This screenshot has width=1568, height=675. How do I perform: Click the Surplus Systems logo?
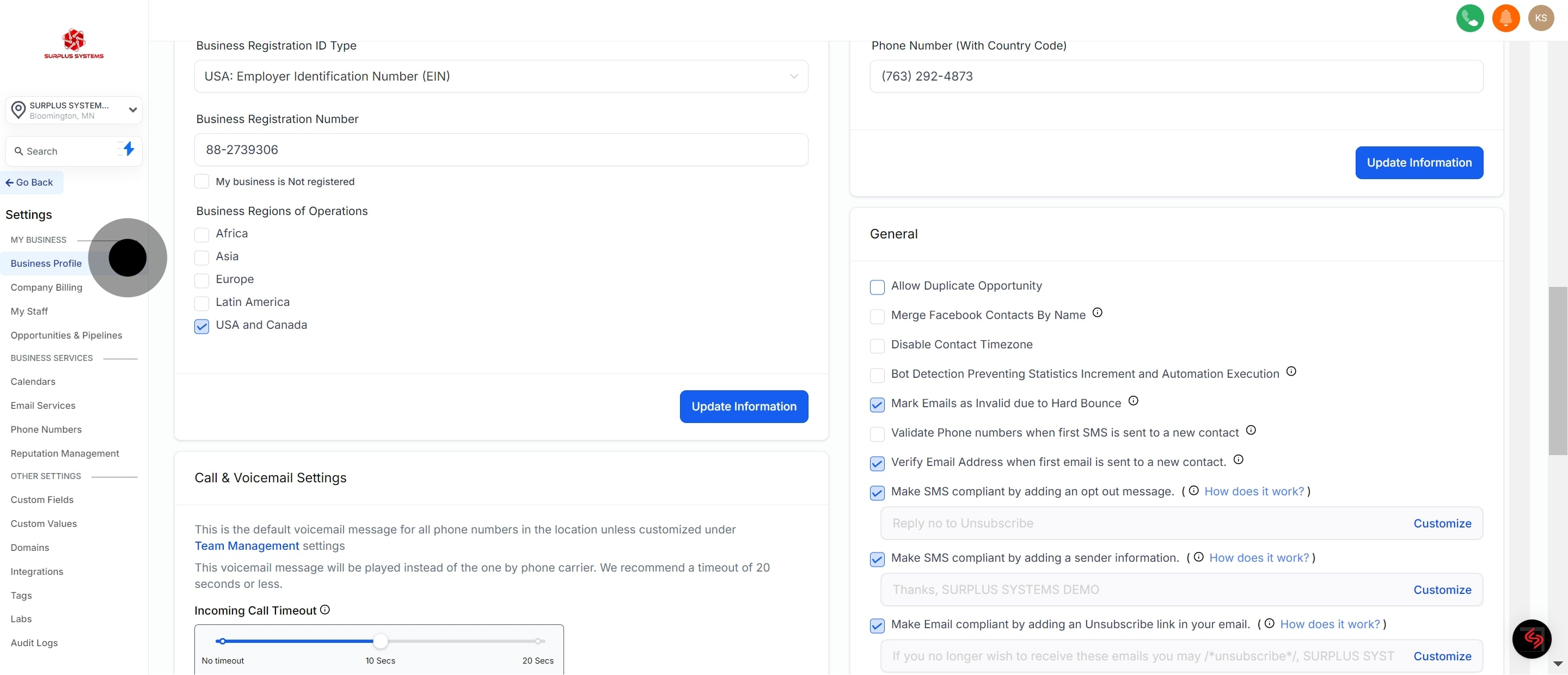coord(73,42)
